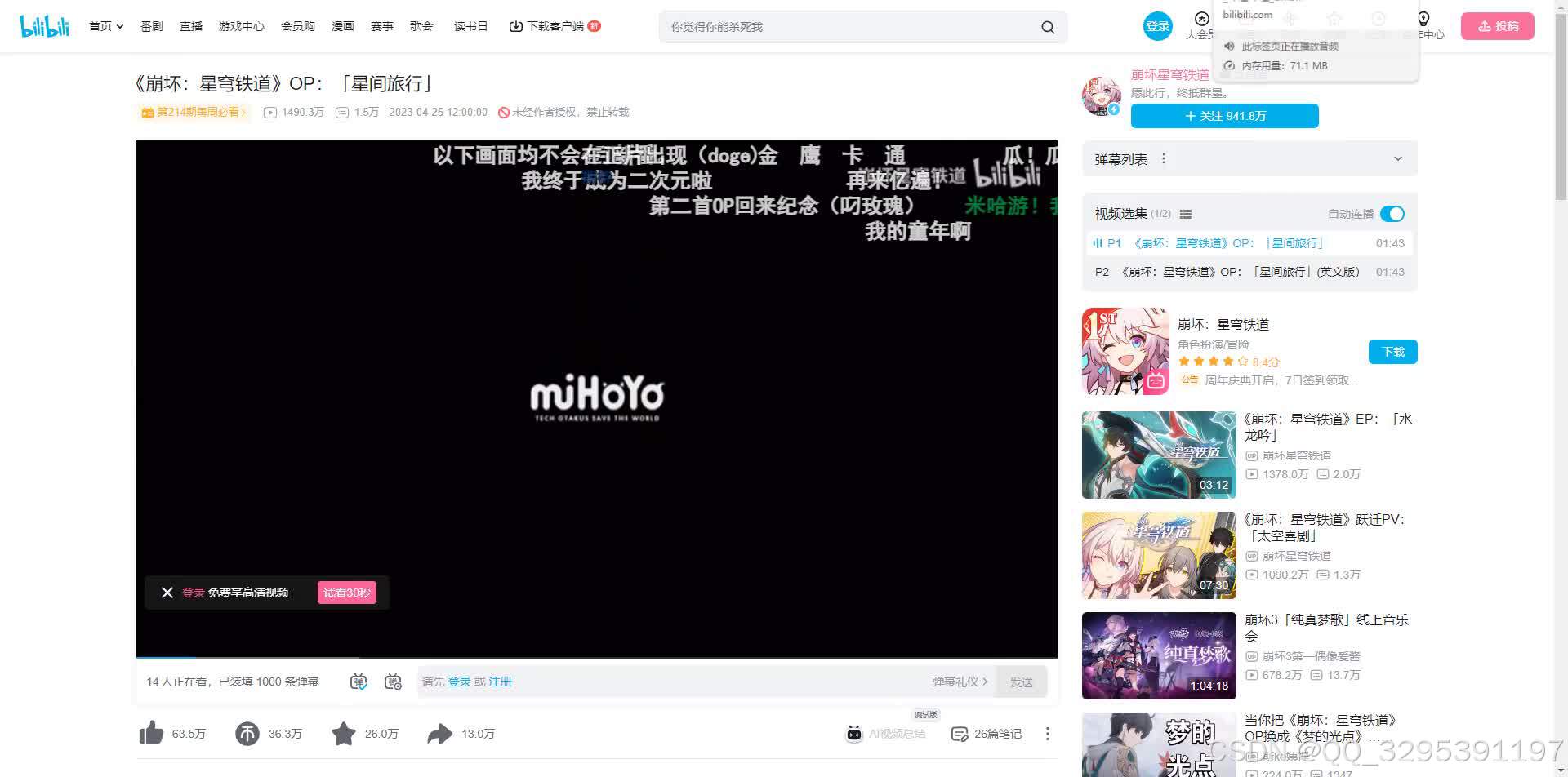Screen dimensions: 1568x777
Task: Click the 崩坏星穹铁道 uploader name
Action: point(1169,74)
